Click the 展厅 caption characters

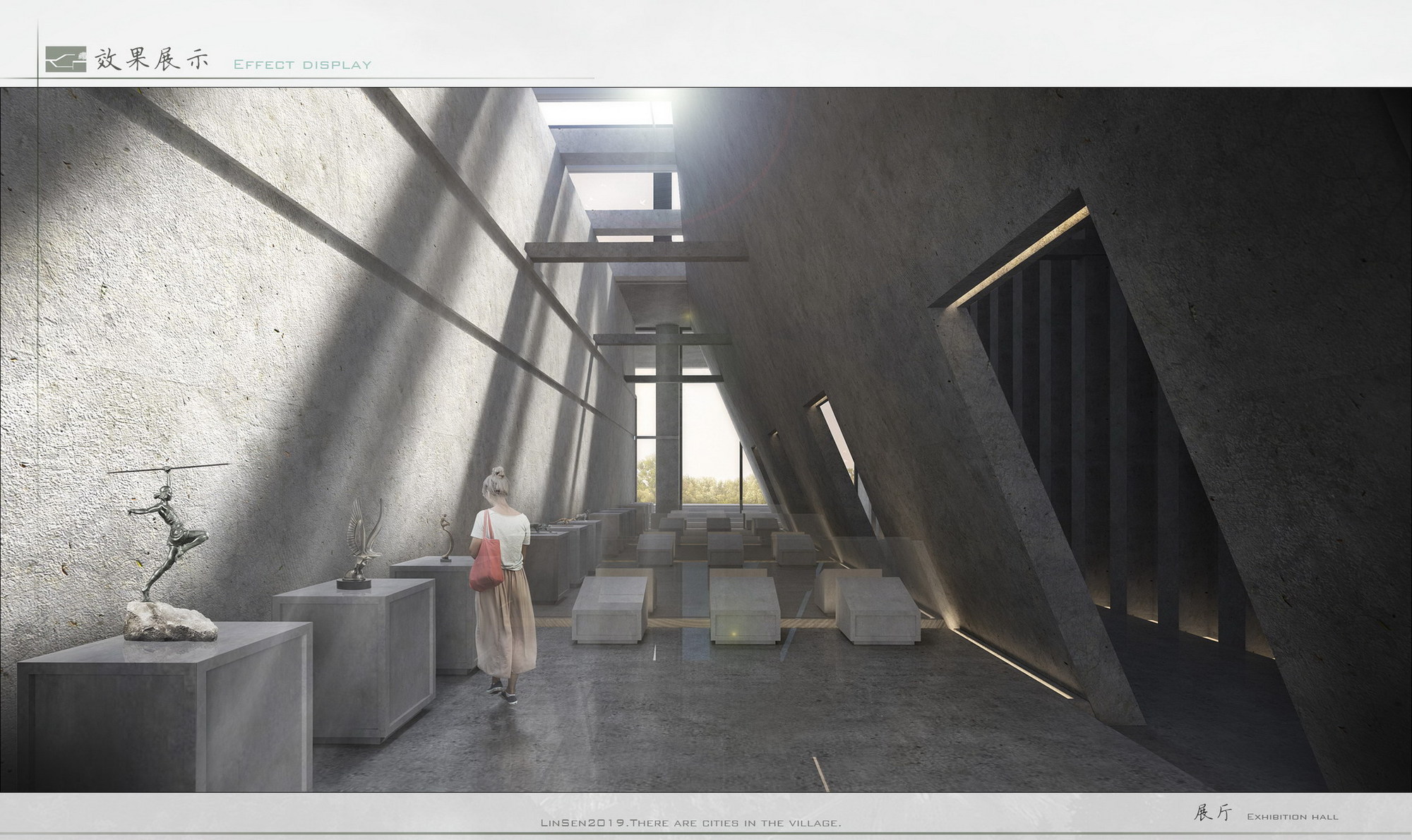1211,814
